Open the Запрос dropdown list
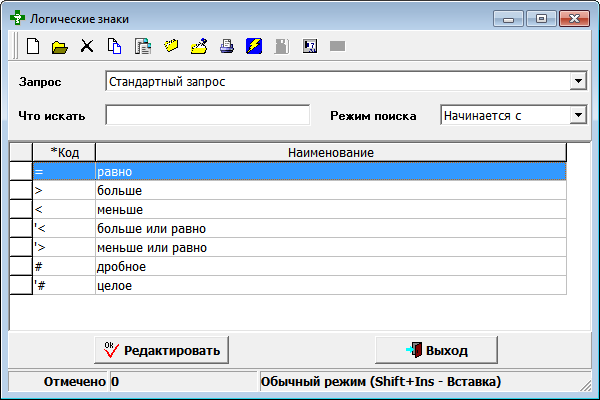The height and width of the screenshot is (400, 600). 578,81
